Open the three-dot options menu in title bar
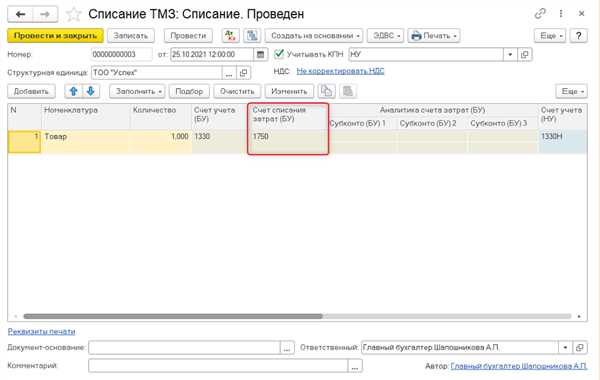Screen dimensions: 600x380 point(561,14)
